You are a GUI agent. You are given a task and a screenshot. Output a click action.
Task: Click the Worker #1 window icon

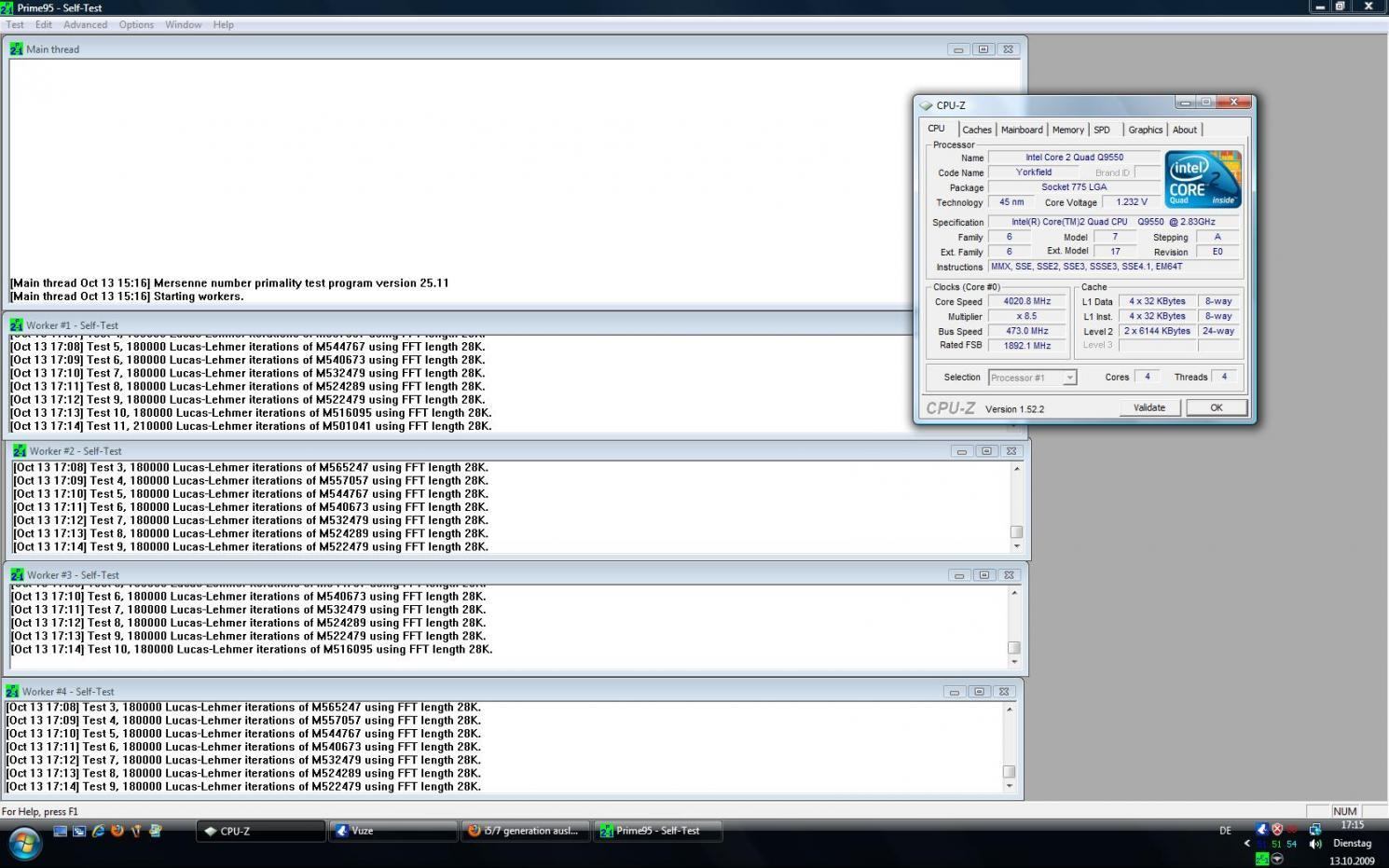[16, 325]
